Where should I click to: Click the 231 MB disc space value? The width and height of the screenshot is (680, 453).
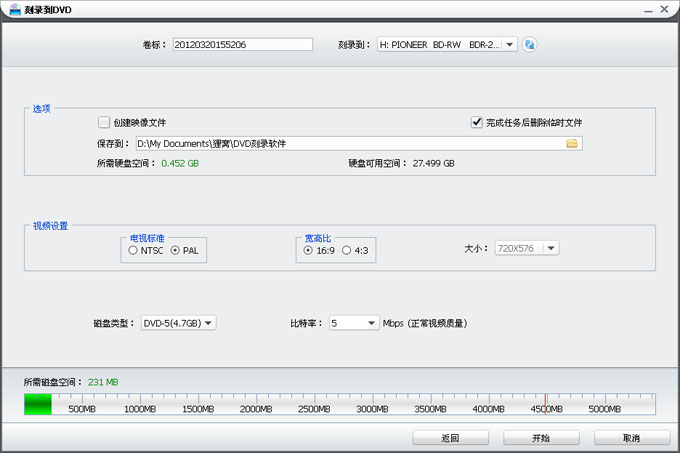point(103,382)
